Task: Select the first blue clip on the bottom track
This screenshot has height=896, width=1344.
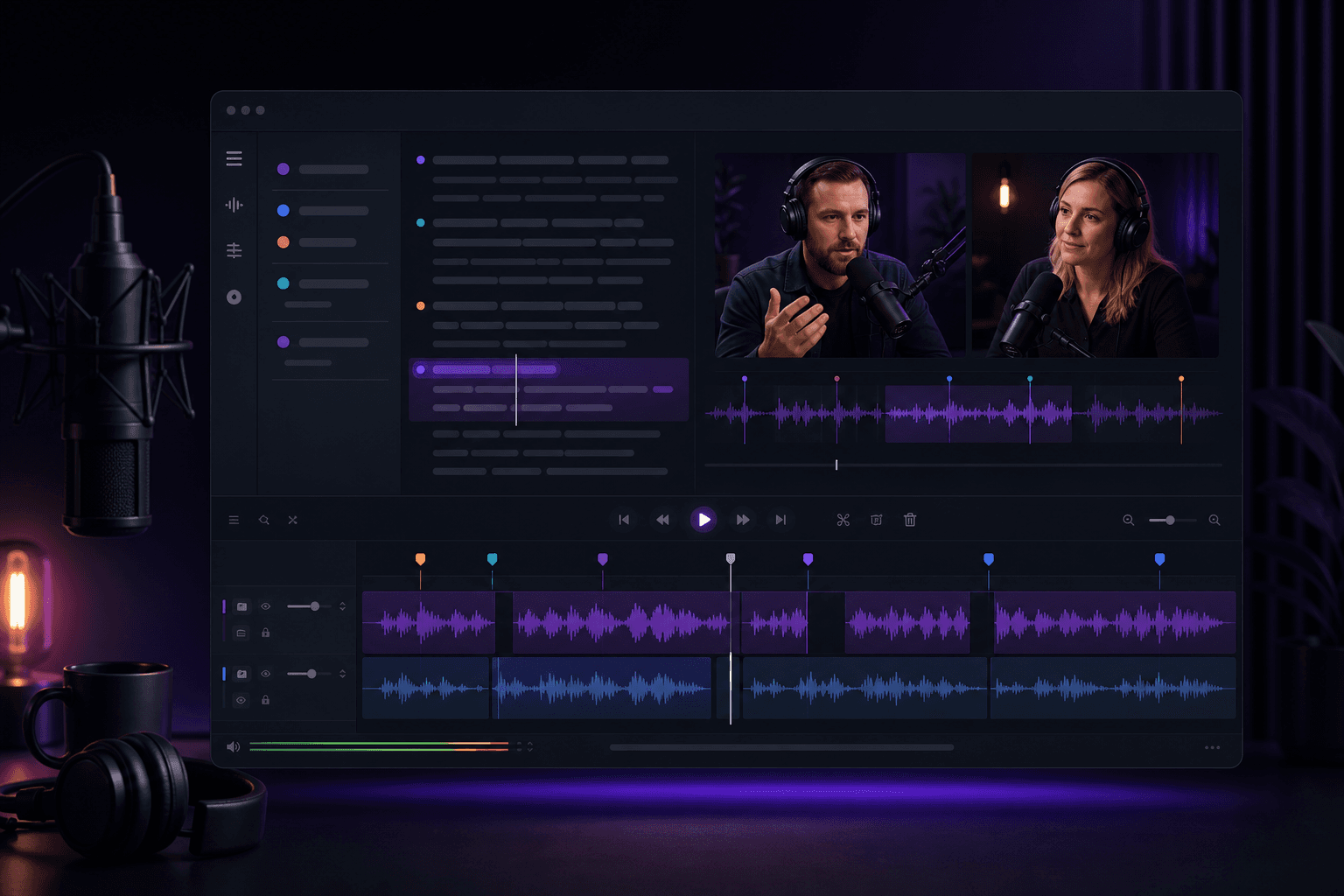Action: (425, 689)
